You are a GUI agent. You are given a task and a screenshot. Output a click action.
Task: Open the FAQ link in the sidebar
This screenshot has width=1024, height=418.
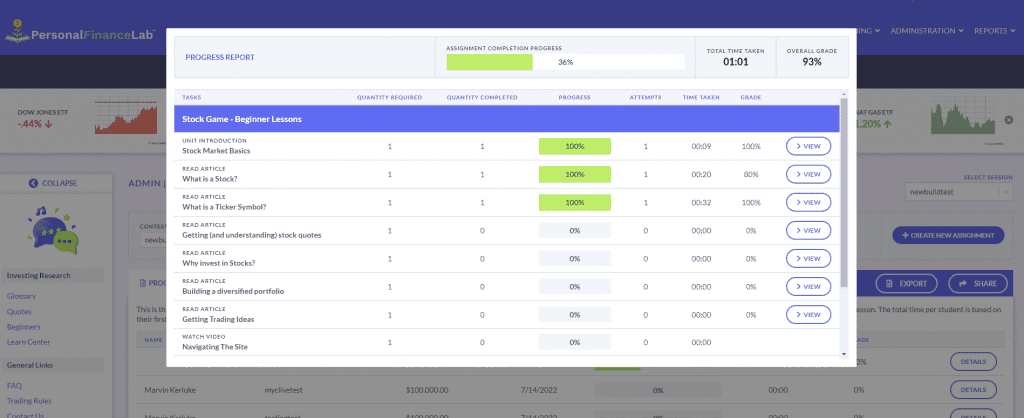[14, 385]
